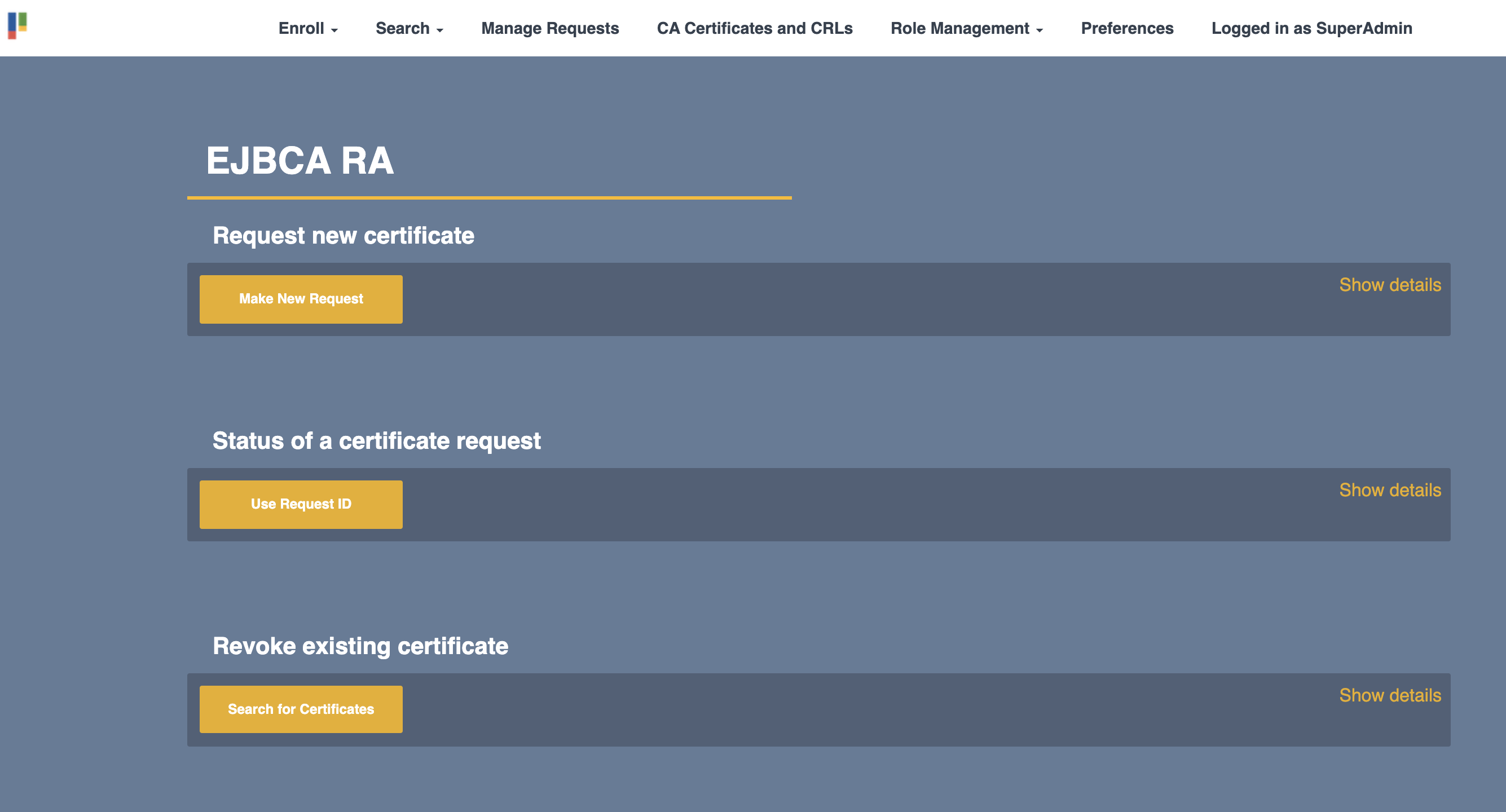Expand the Role Management dropdown arrow

[x=1040, y=30]
